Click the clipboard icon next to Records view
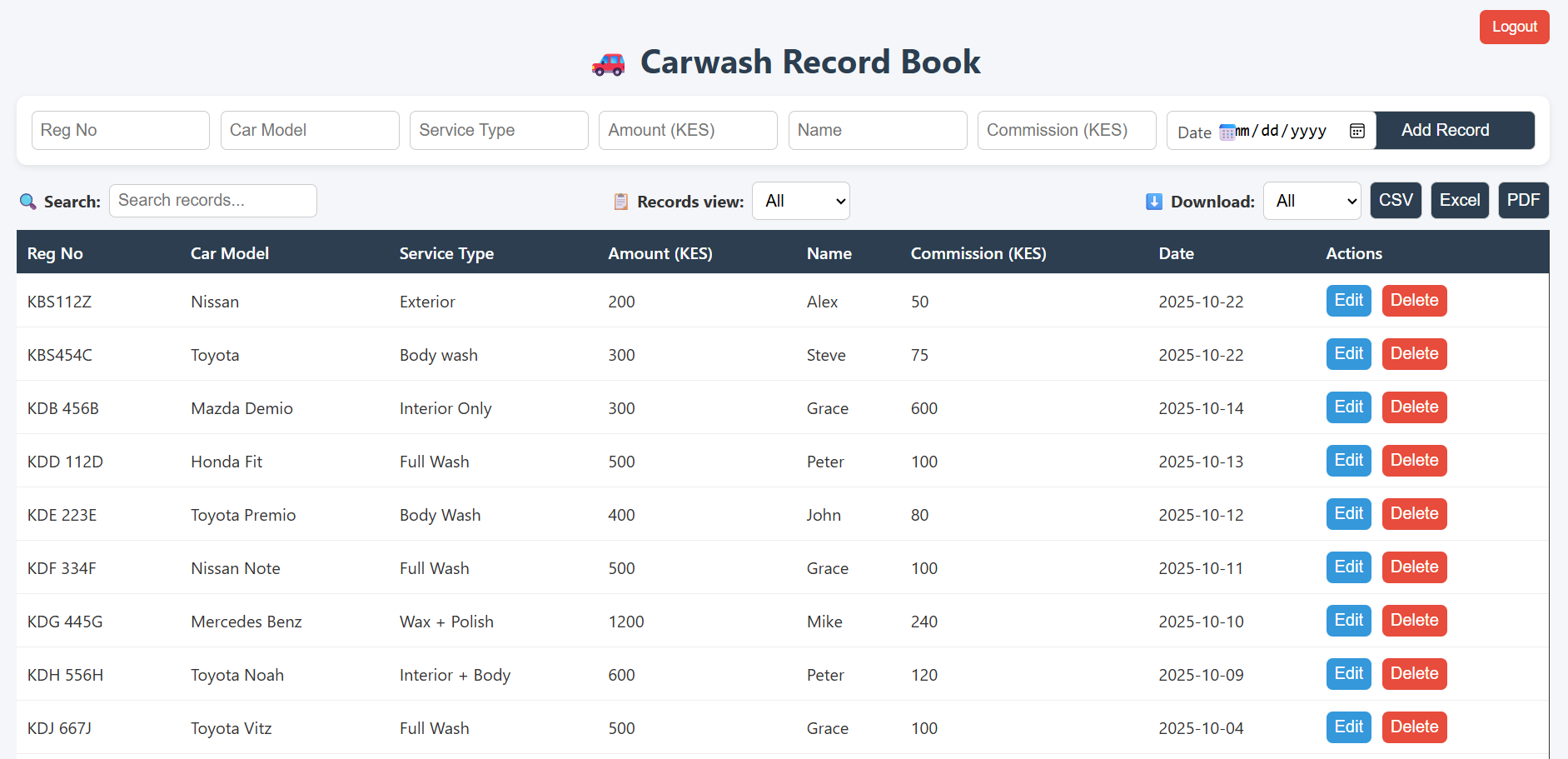 pyautogui.click(x=620, y=201)
